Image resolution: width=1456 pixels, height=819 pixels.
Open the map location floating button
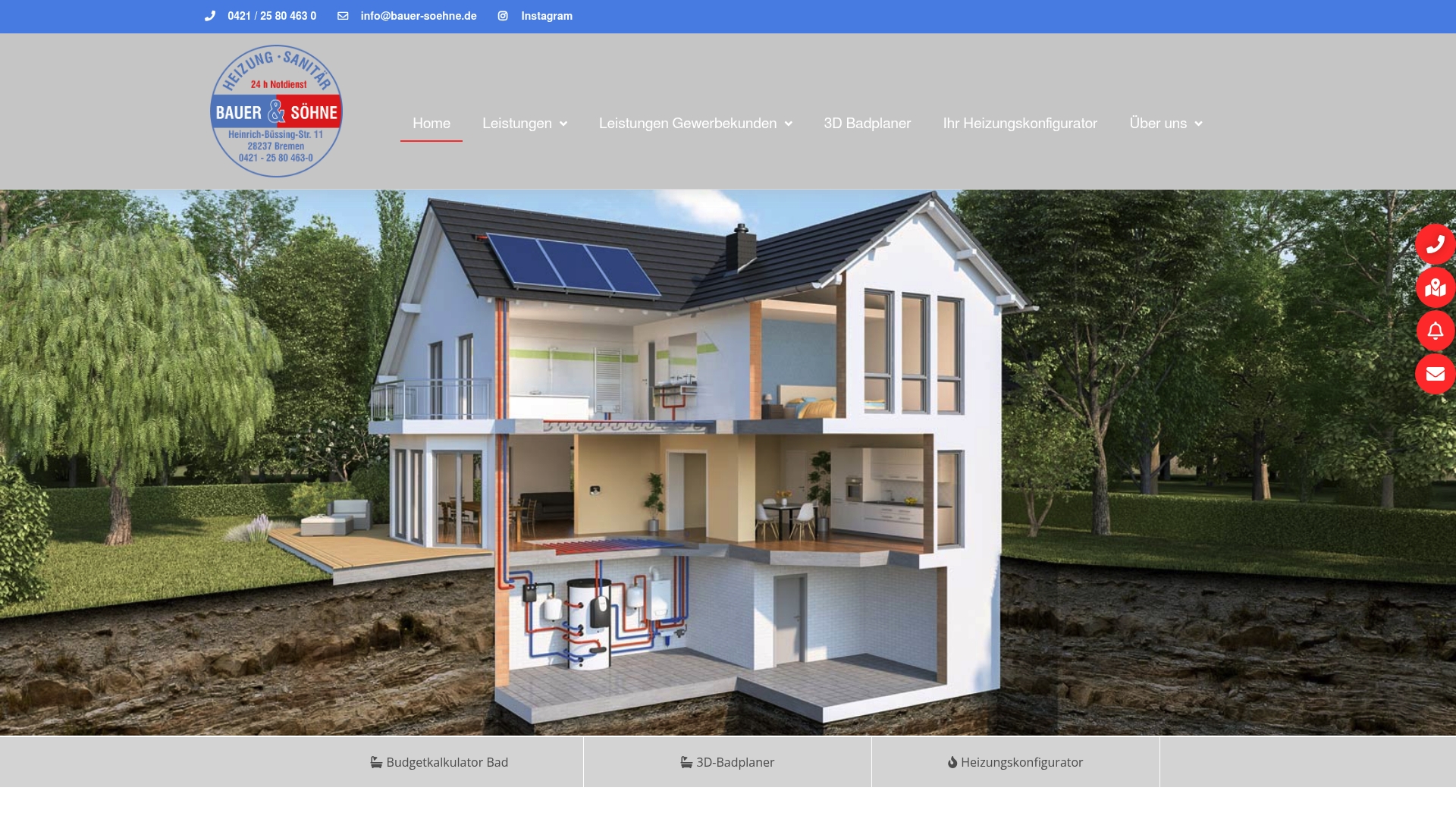point(1435,287)
